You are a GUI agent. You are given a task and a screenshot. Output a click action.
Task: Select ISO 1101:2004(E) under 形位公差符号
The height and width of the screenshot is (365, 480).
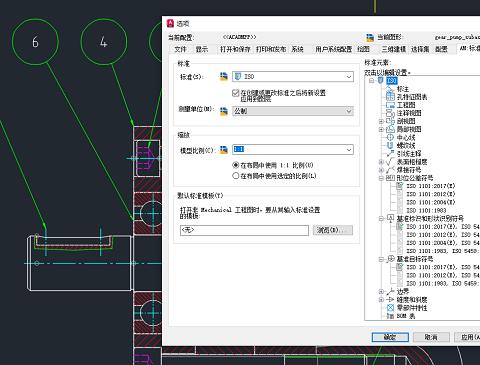click(x=431, y=202)
